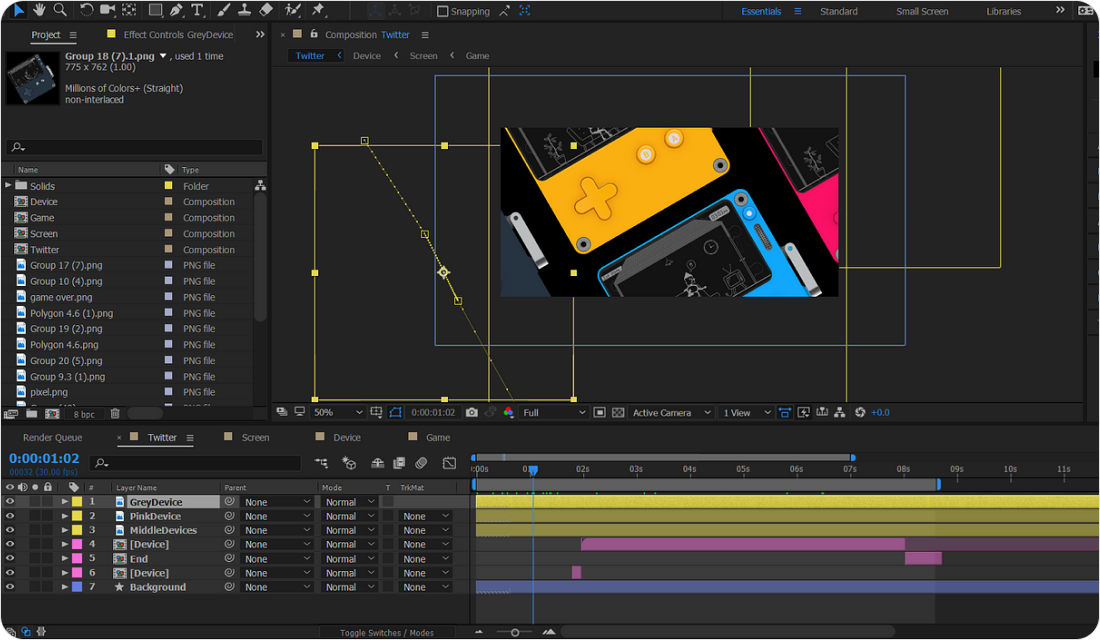Viewport: 1100px width, 640px height.
Task: Select the Hand tool
Action: coord(40,10)
